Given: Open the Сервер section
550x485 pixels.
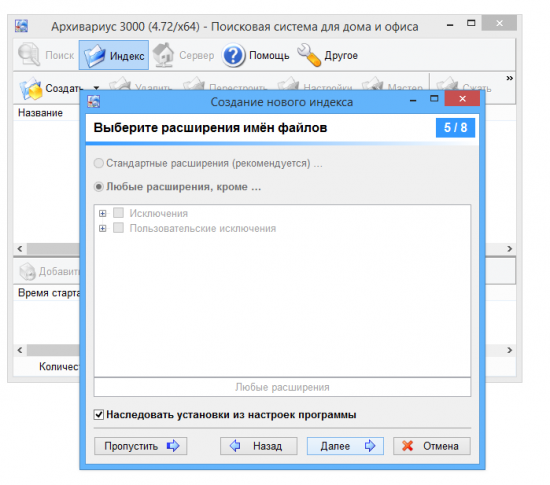Looking at the screenshot, I should pos(183,55).
